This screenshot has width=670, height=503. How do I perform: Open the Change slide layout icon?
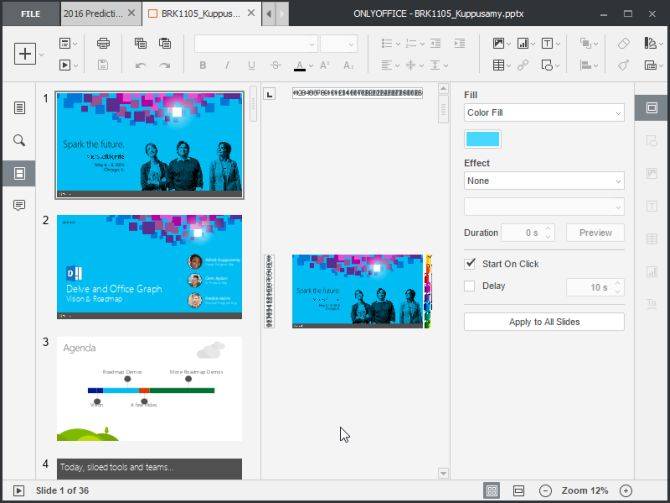click(65, 43)
